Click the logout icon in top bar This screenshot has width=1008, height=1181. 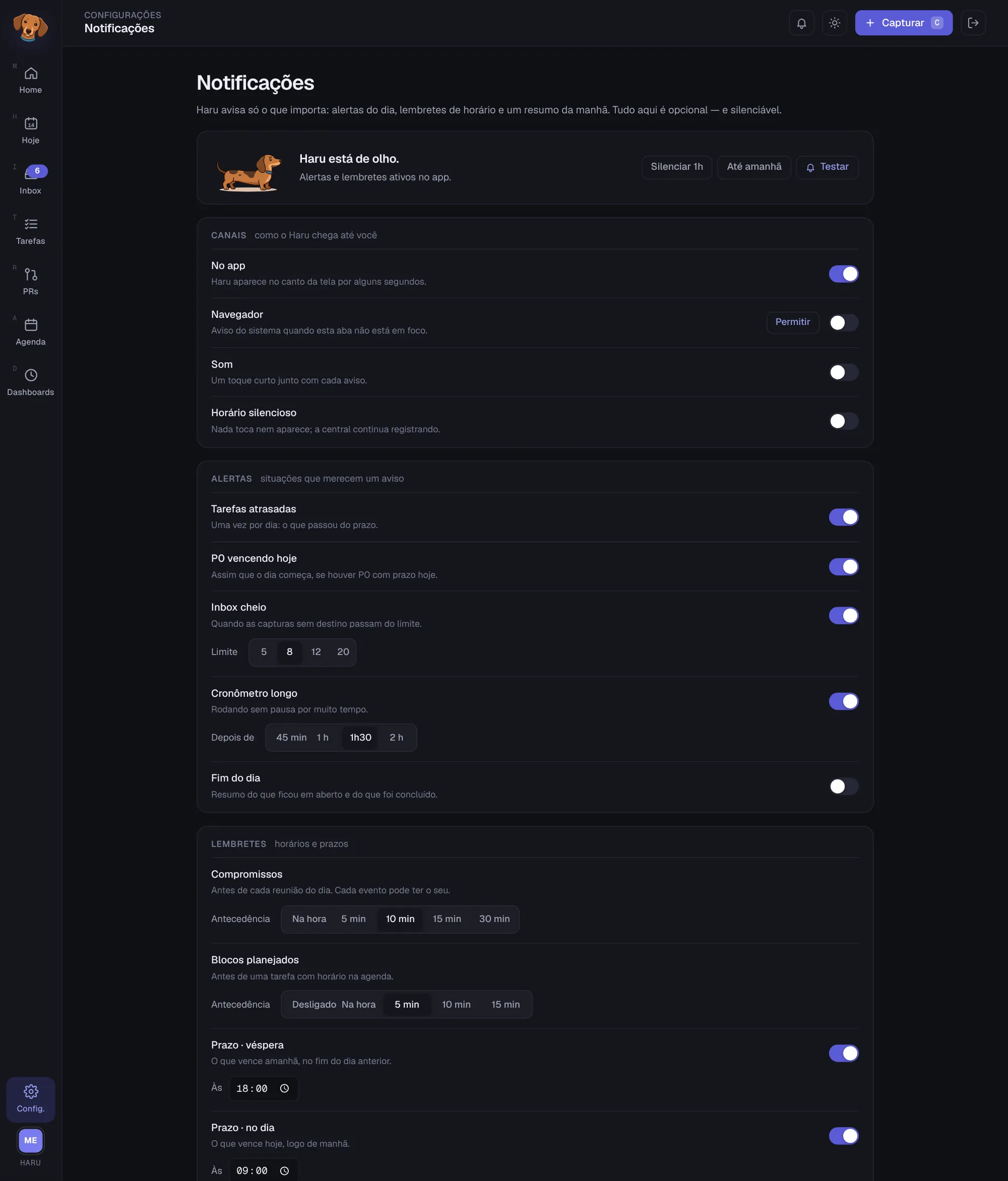coord(973,23)
